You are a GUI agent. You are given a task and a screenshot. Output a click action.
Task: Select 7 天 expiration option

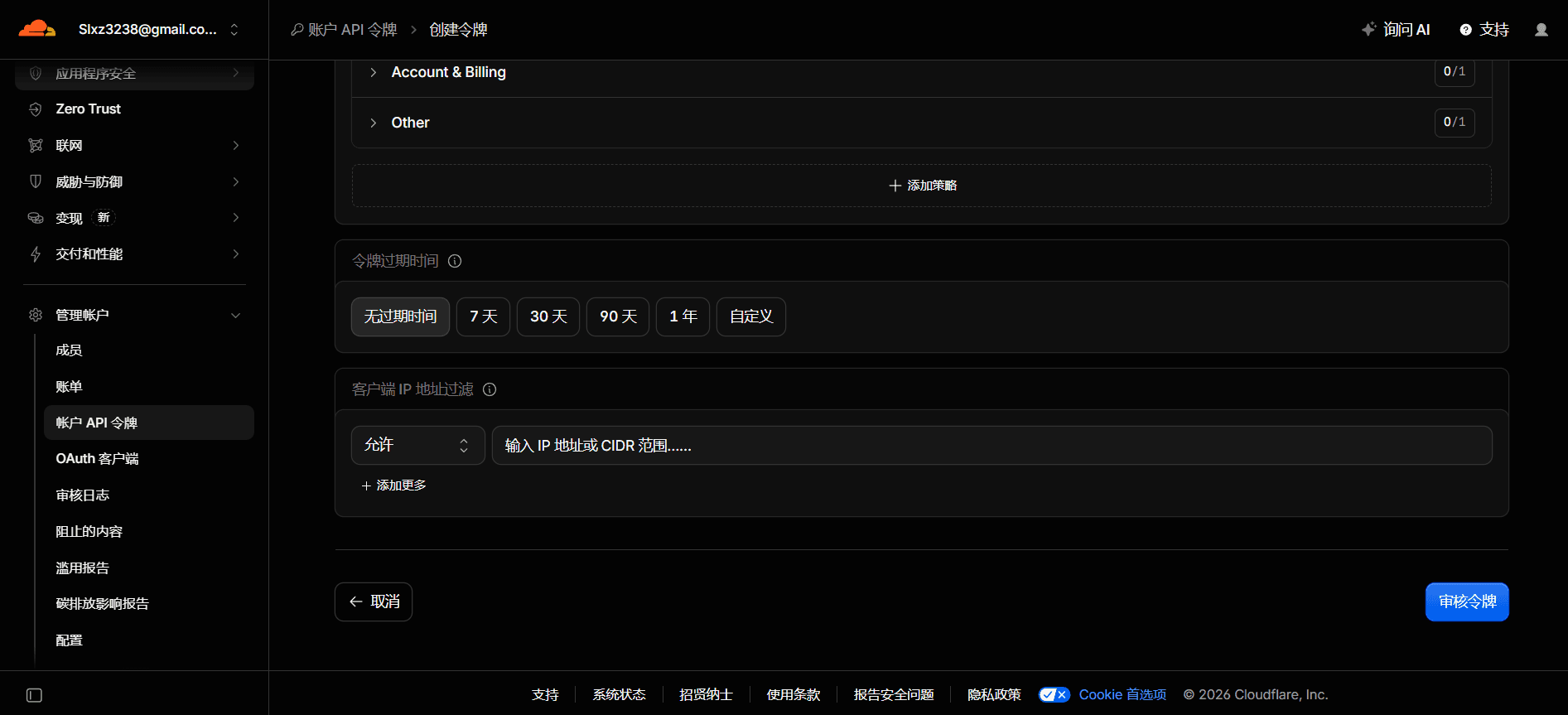click(x=483, y=316)
